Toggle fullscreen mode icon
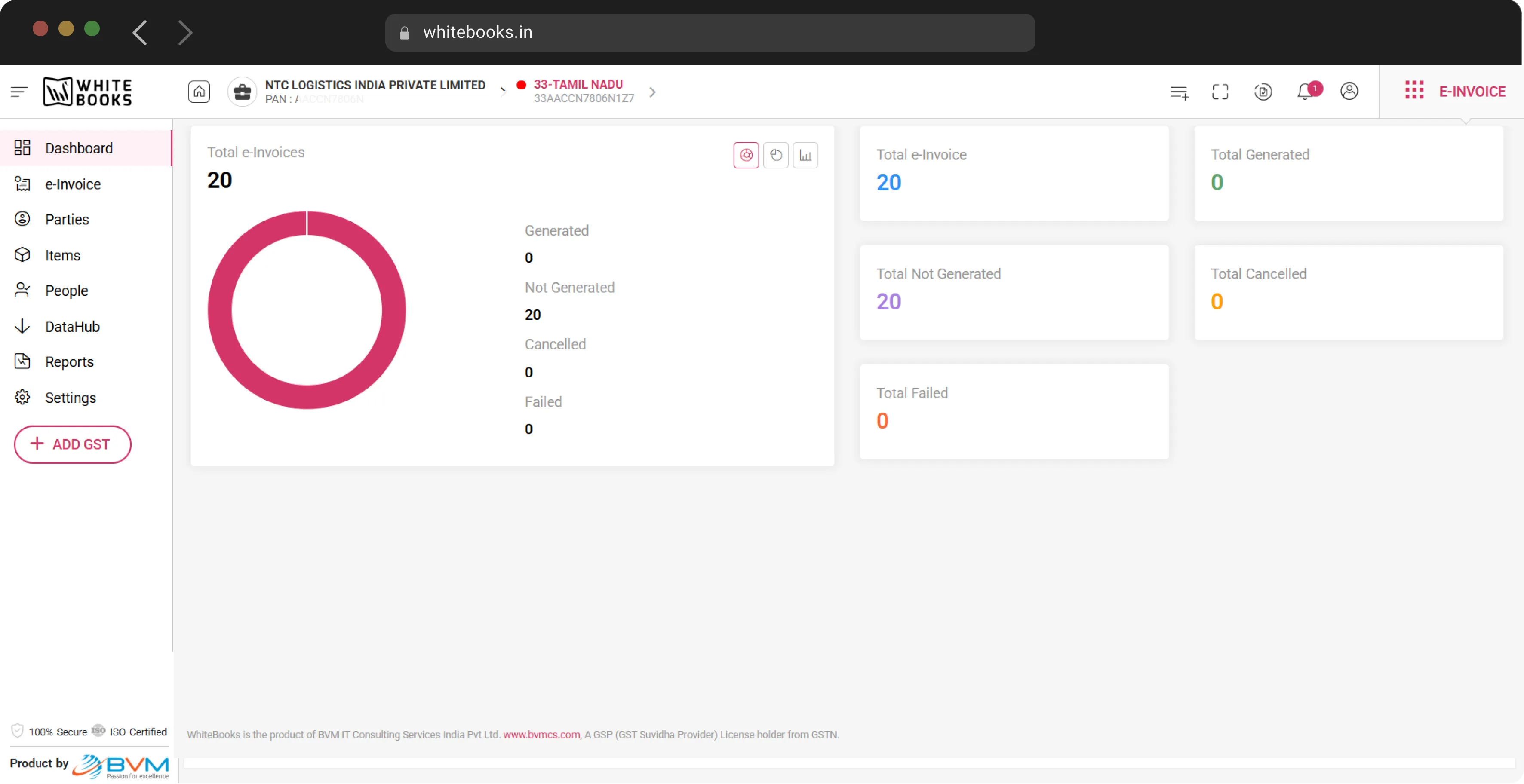Viewport: 1524px width, 784px height. pyautogui.click(x=1220, y=92)
